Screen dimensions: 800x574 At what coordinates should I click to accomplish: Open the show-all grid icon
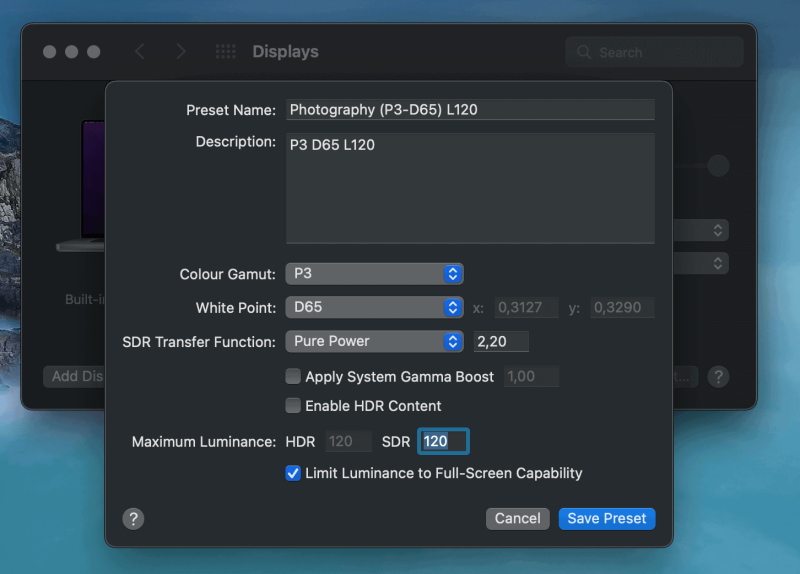(x=225, y=52)
